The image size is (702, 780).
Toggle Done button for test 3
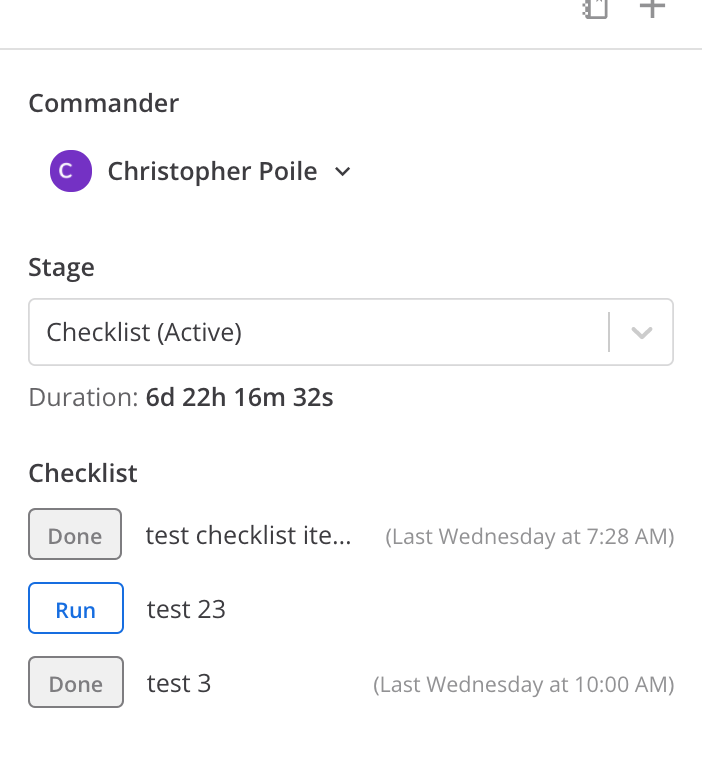75,684
